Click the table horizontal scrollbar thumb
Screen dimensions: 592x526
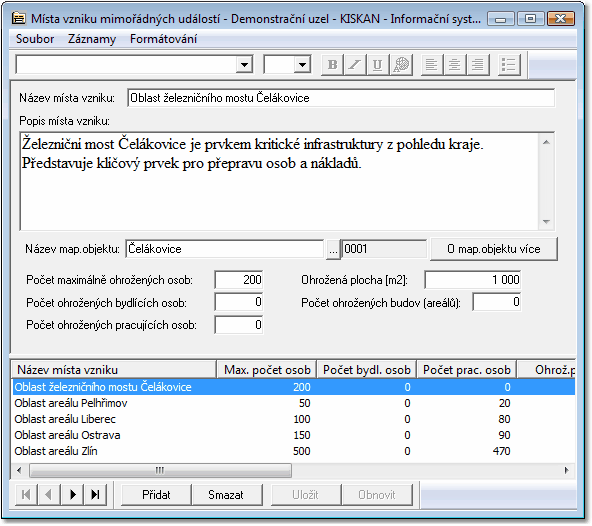point(160,470)
